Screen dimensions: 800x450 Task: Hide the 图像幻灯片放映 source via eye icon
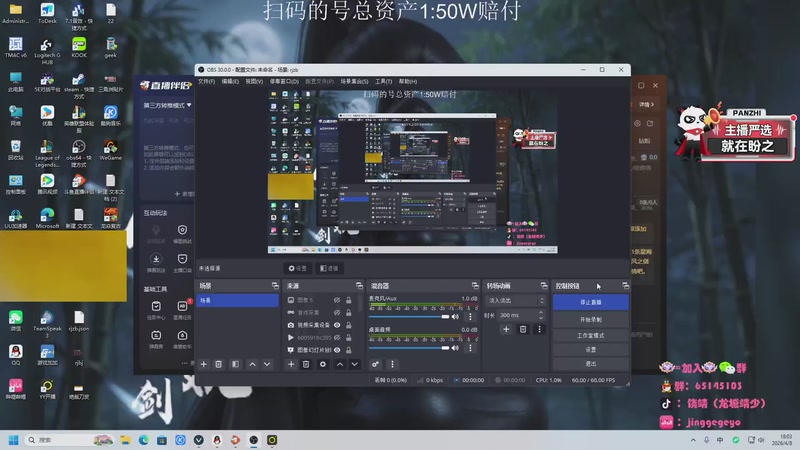tap(337, 350)
